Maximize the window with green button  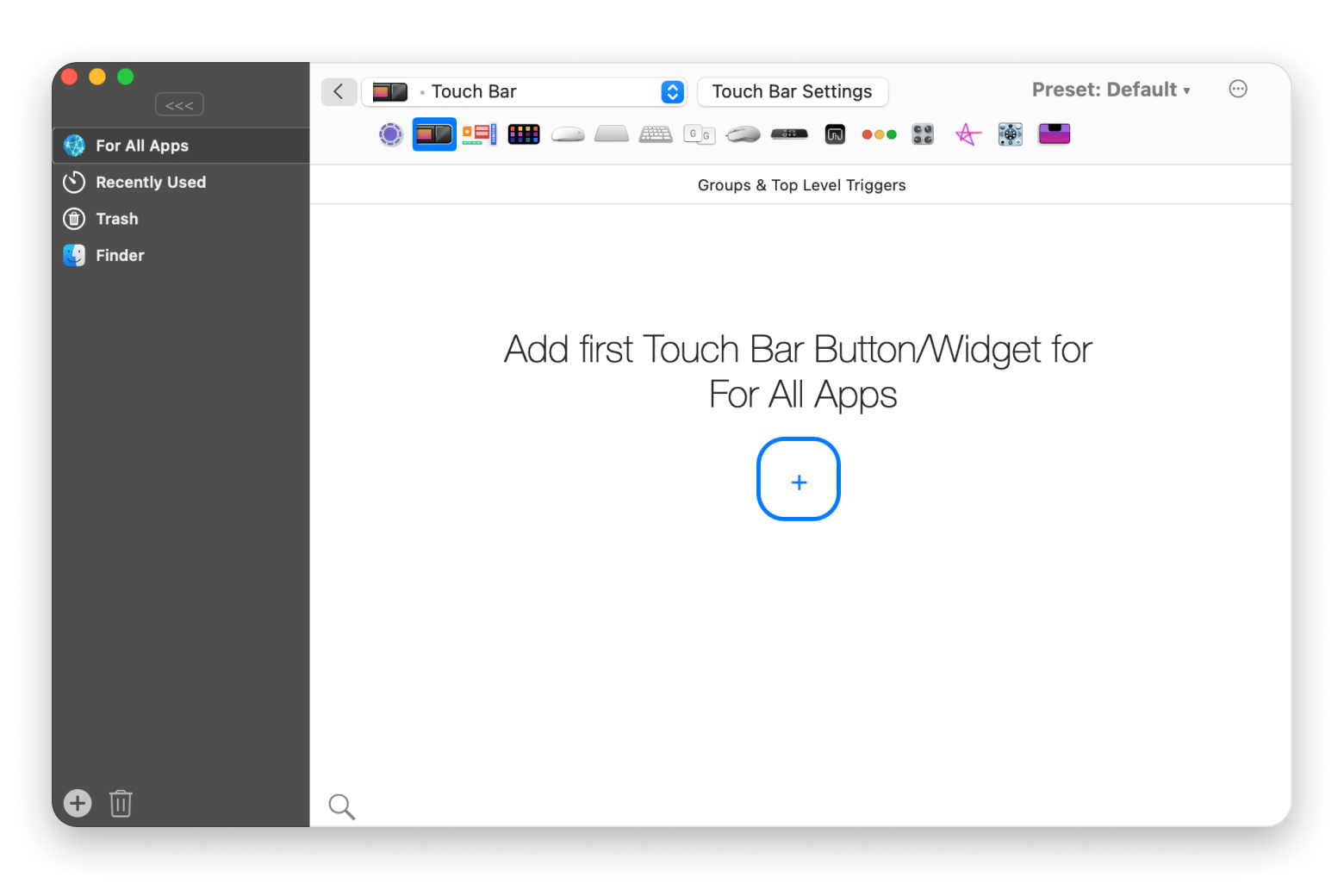coord(126,77)
